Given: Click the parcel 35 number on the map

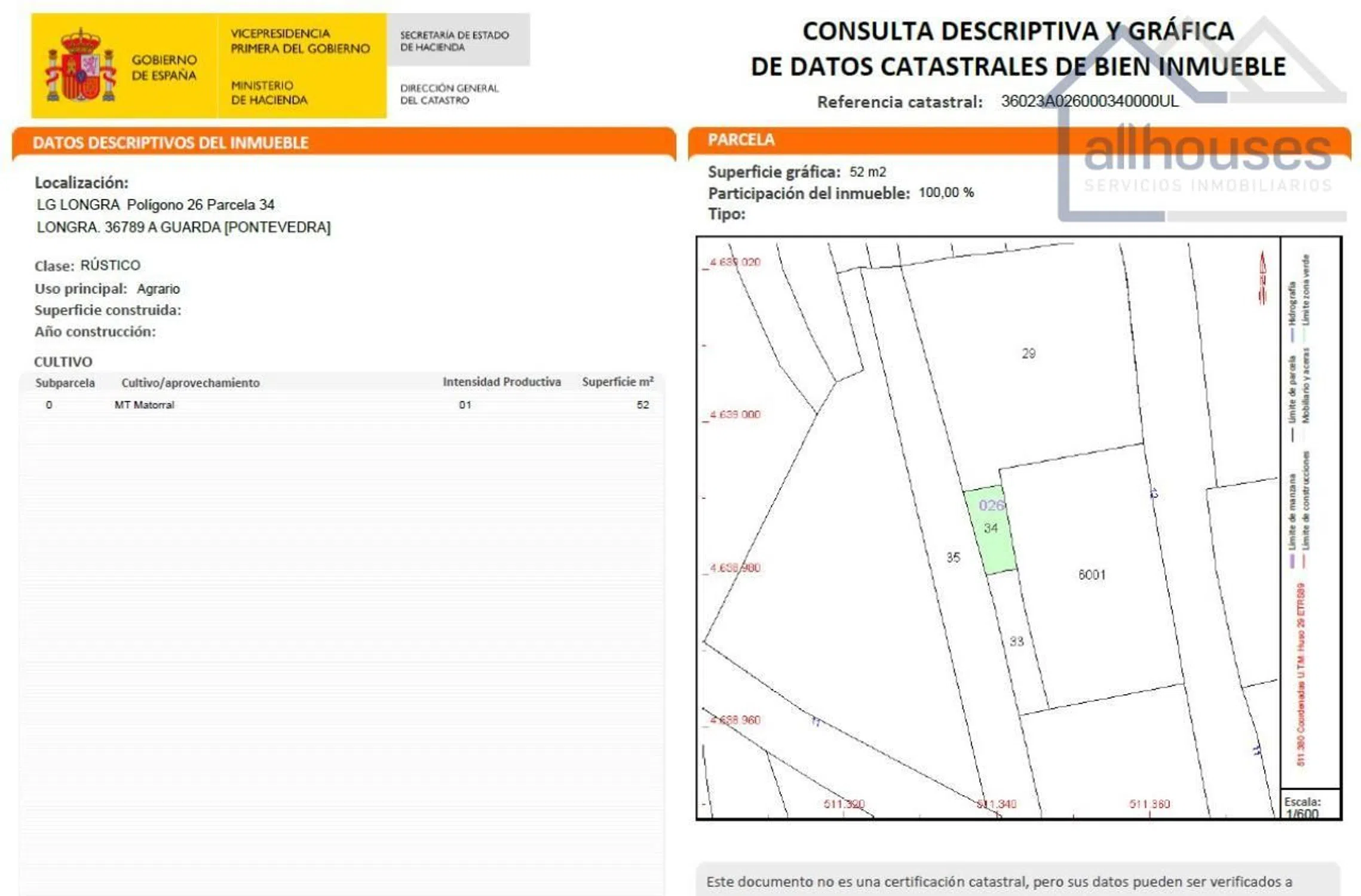Looking at the screenshot, I should [x=953, y=557].
